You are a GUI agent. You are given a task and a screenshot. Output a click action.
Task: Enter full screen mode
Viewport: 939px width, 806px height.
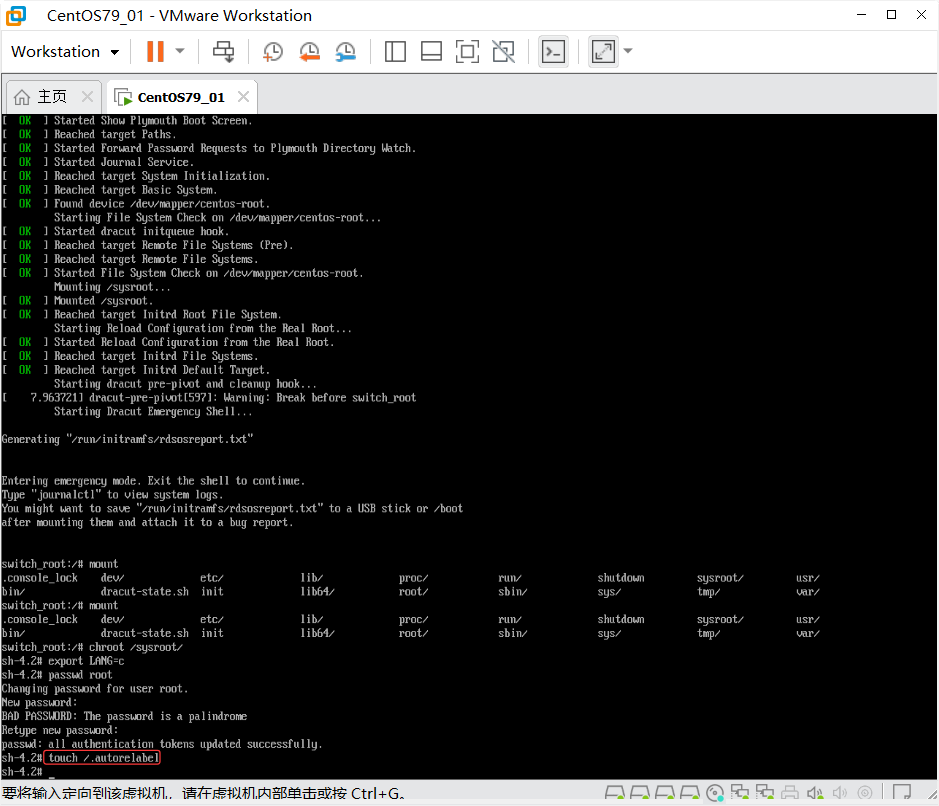467,51
